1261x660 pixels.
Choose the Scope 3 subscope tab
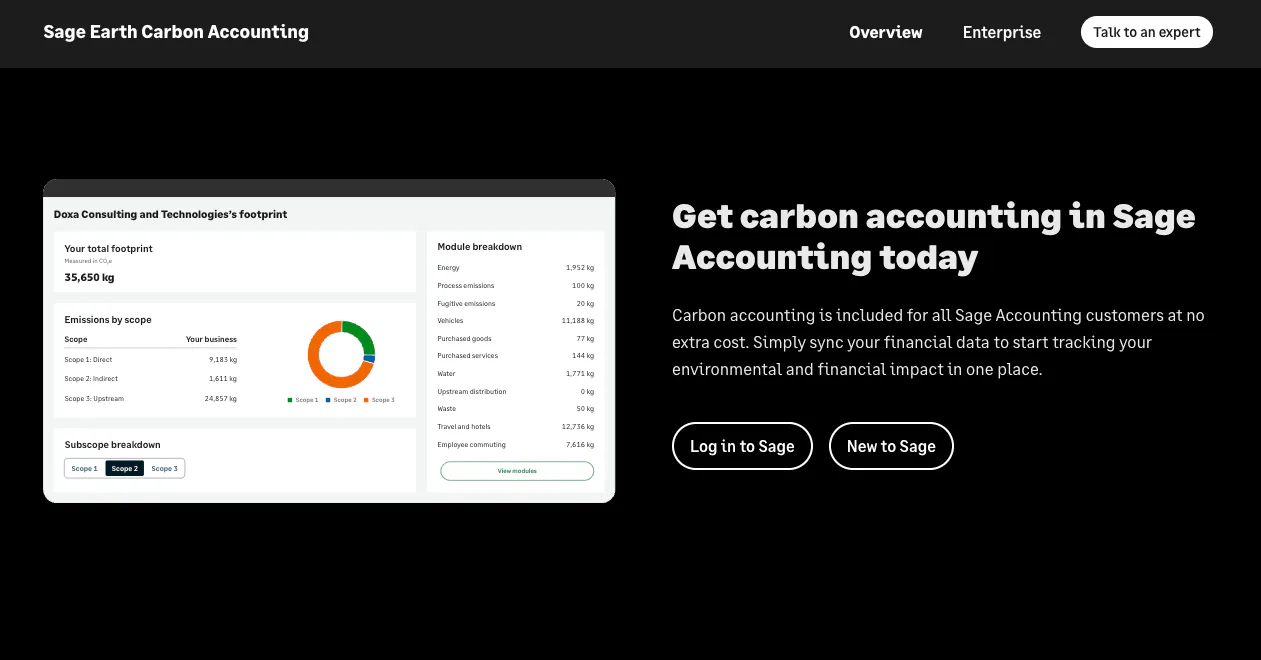point(164,468)
